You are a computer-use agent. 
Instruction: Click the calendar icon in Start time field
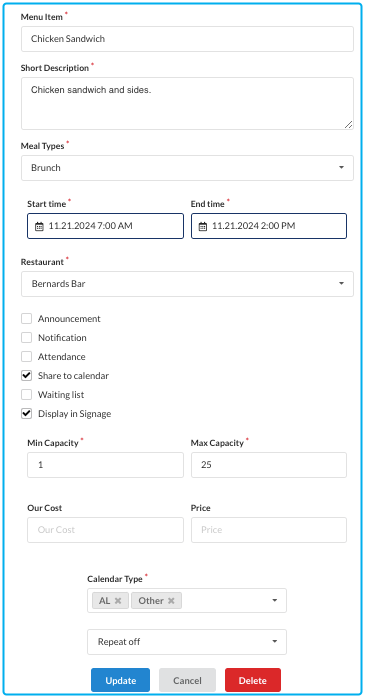tap(39, 227)
